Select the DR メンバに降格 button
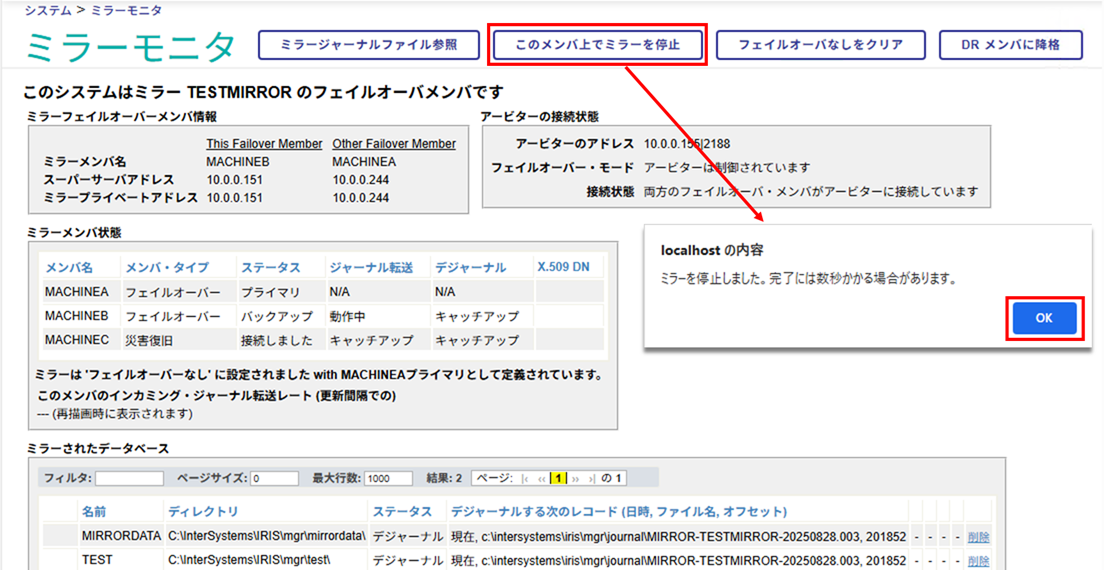Viewport: 1104px width, 570px height. point(1010,45)
